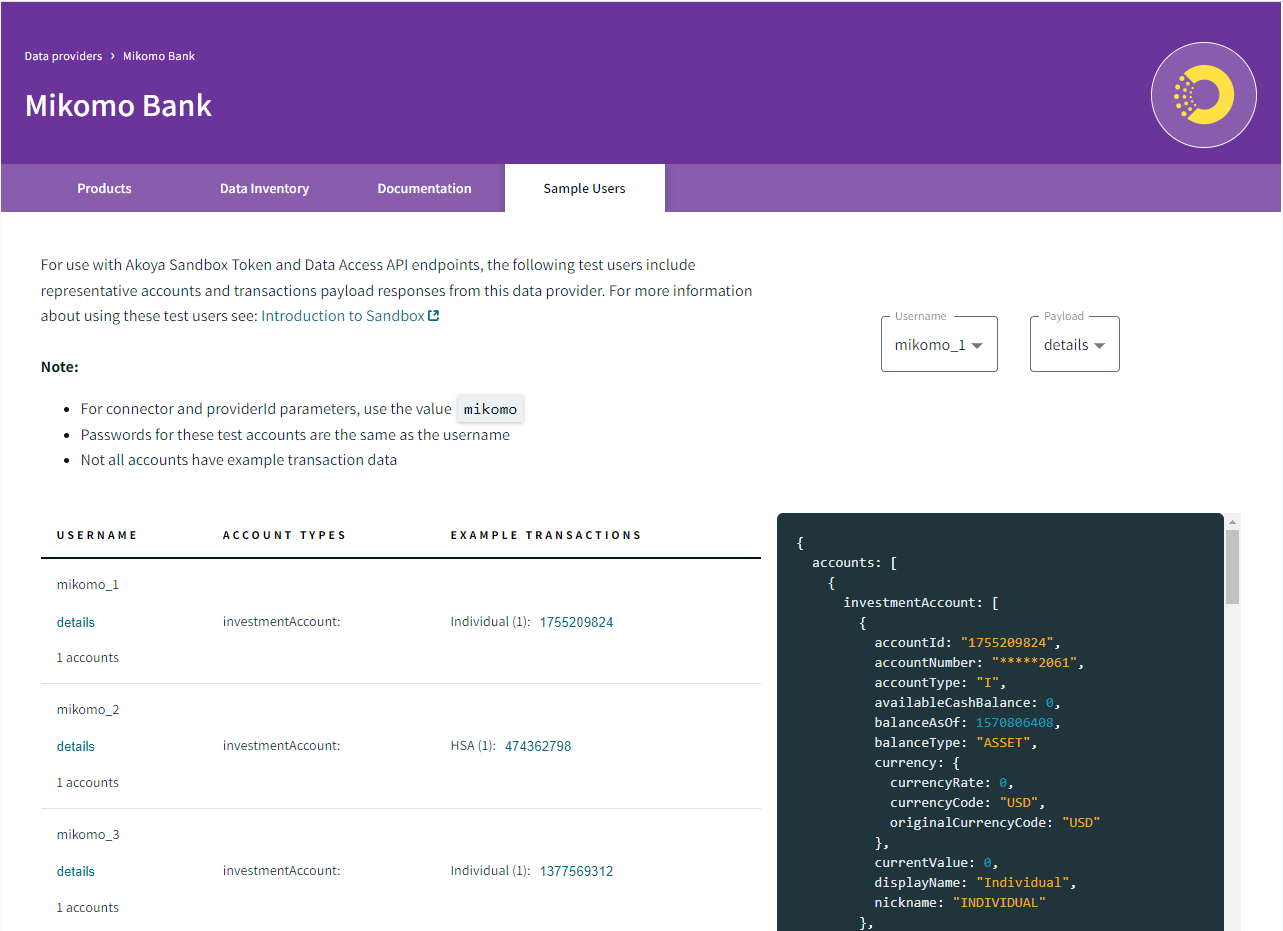Open details for mikomo_3
This screenshot has height=931, width=1283.
click(76, 871)
